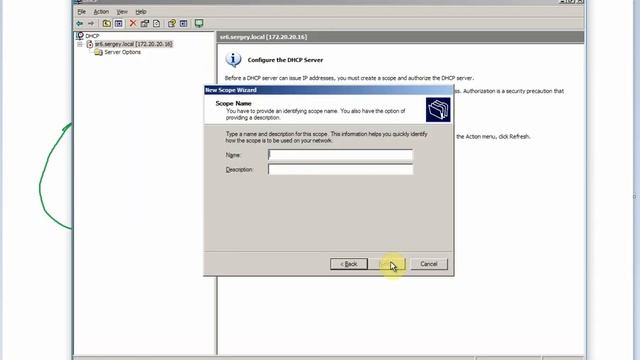Click the Forward arrow in the DHCP toolbar
Image resolution: width=640 pixels, height=360 pixels.
pyautogui.click(x=91, y=24)
